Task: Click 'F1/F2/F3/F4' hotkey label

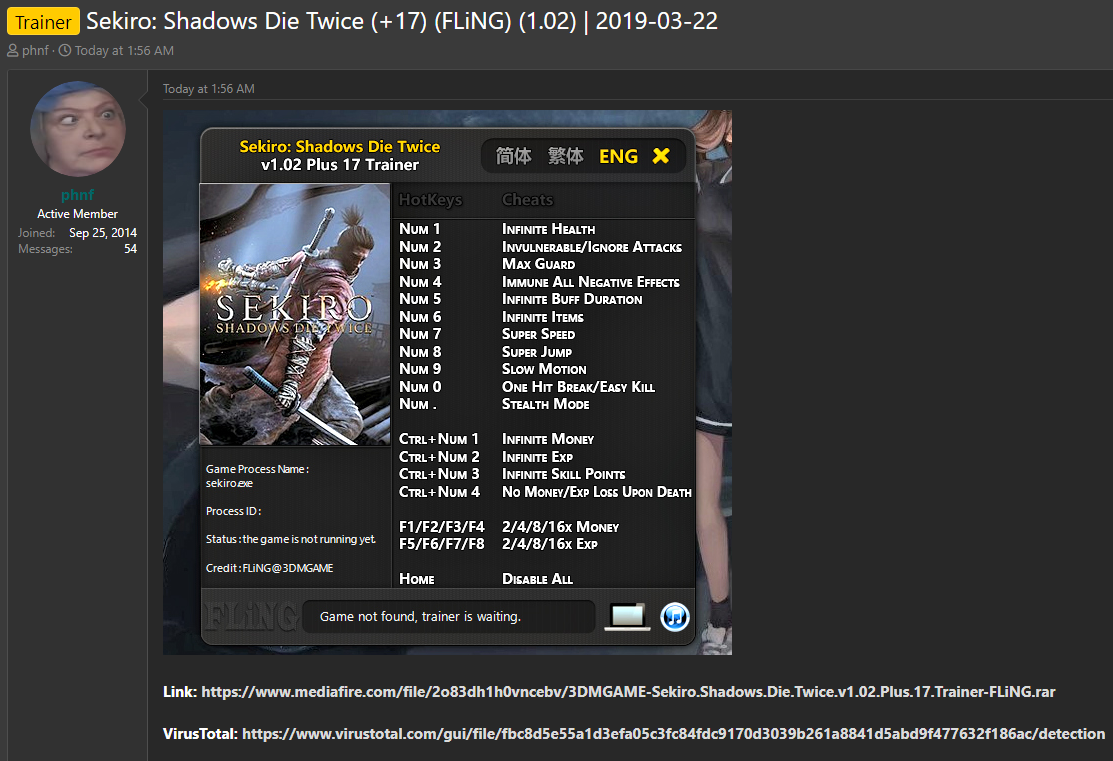Action: [442, 527]
